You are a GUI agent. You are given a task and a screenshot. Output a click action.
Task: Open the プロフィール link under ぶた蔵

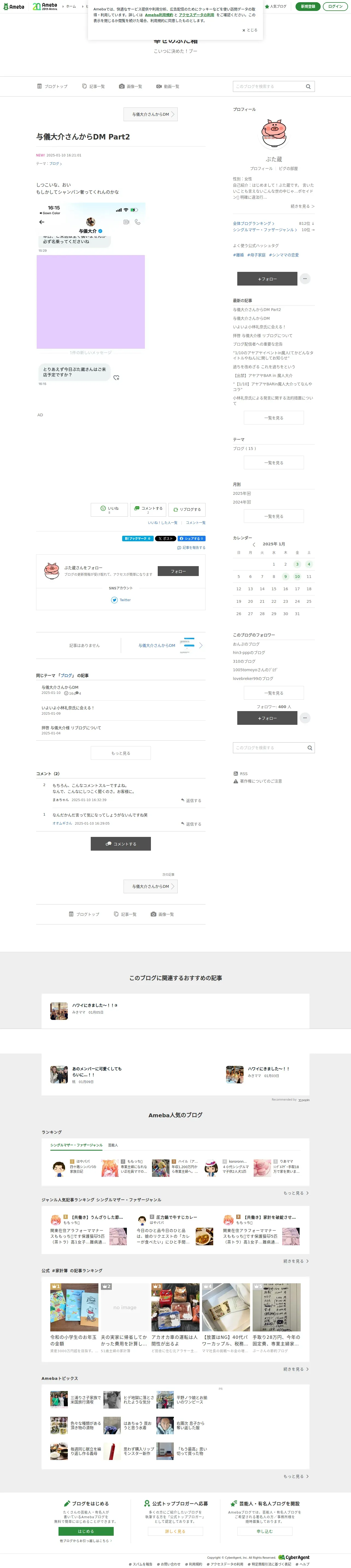(261, 168)
